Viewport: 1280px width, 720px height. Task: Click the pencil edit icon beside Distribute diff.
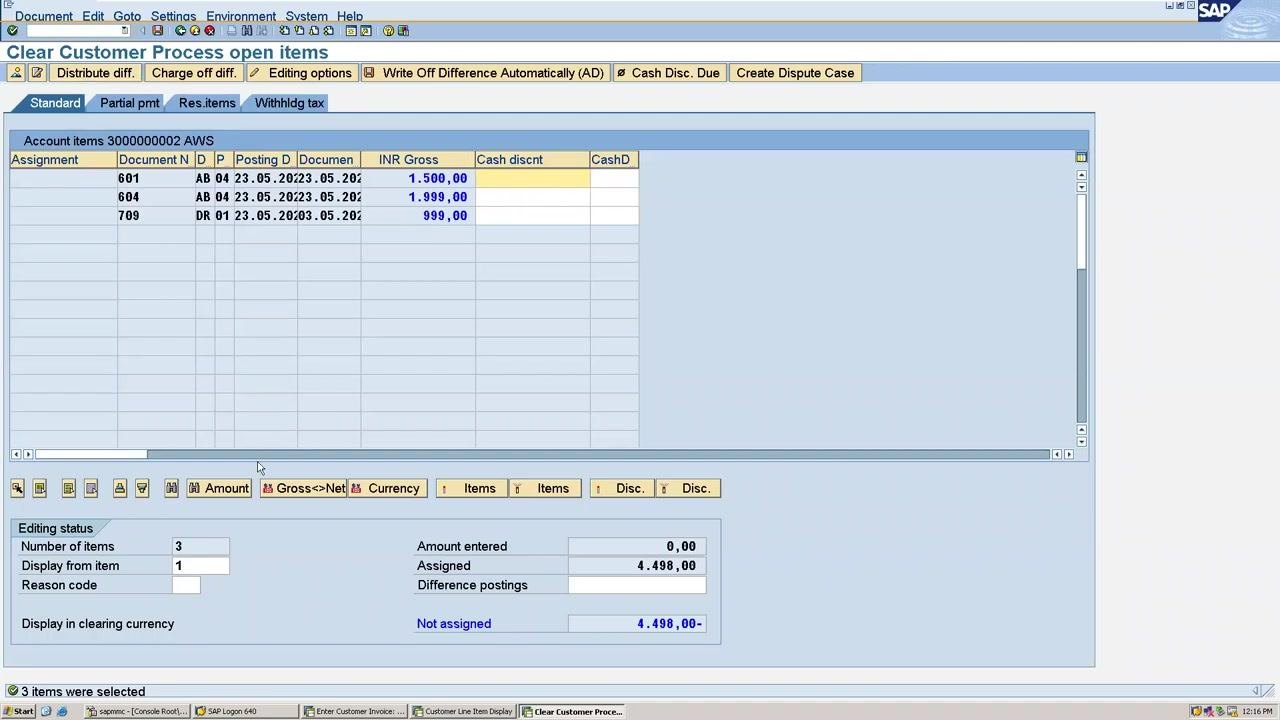click(x=37, y=73)
